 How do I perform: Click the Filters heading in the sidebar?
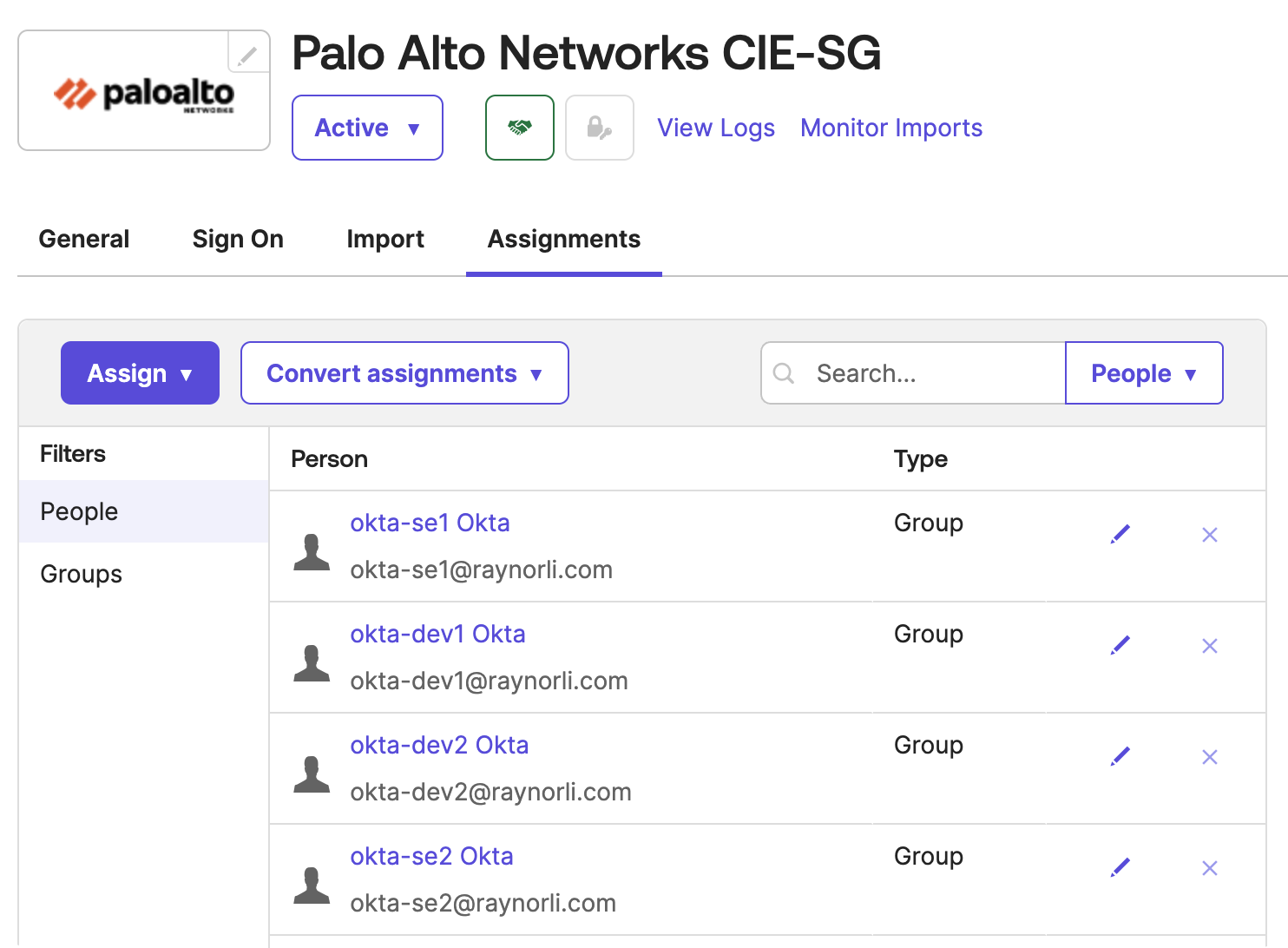click(73, 454)
